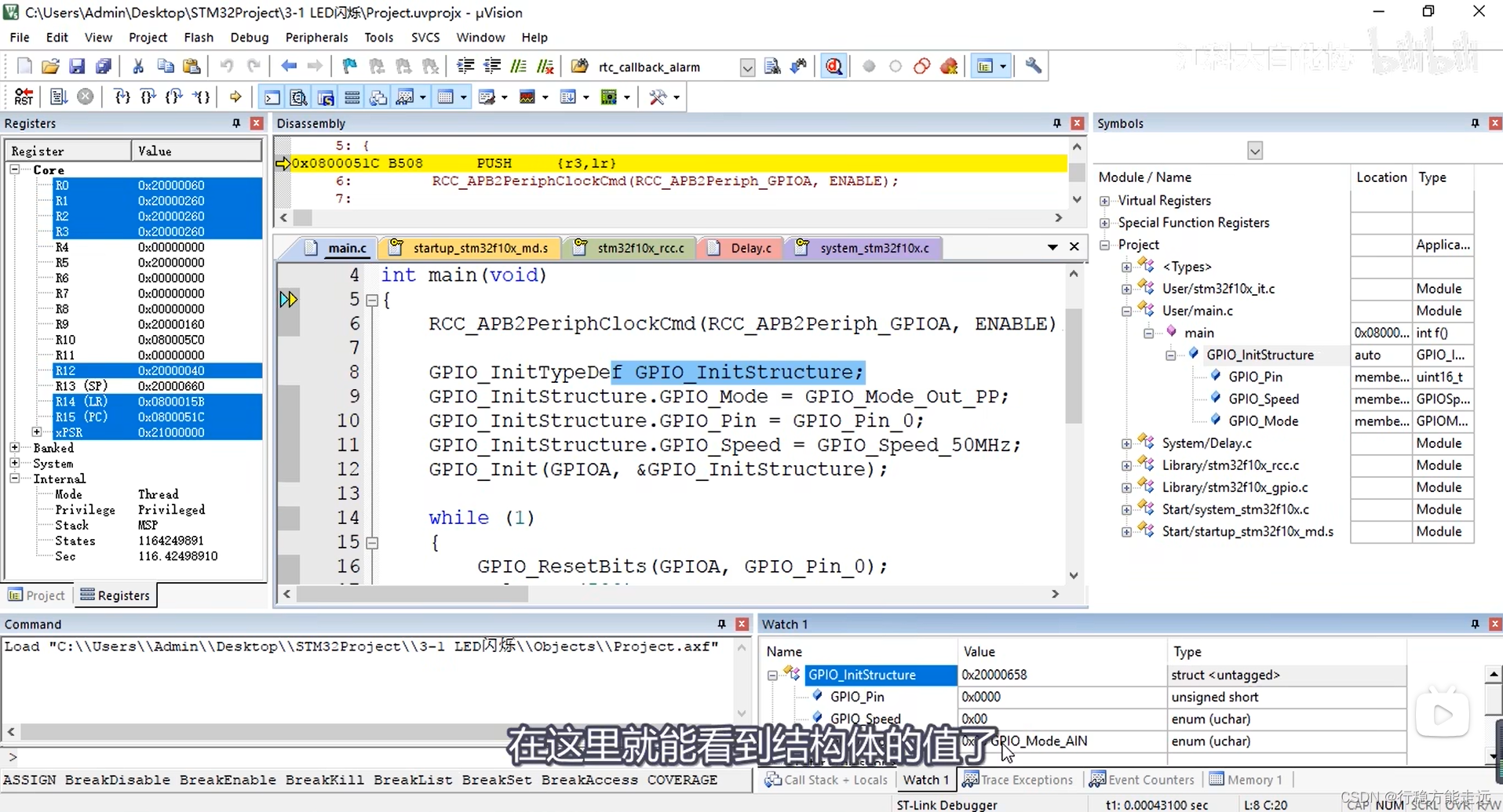
Task: Select GPIO_Speed in Symbols tree
Action: [1264, 399]
